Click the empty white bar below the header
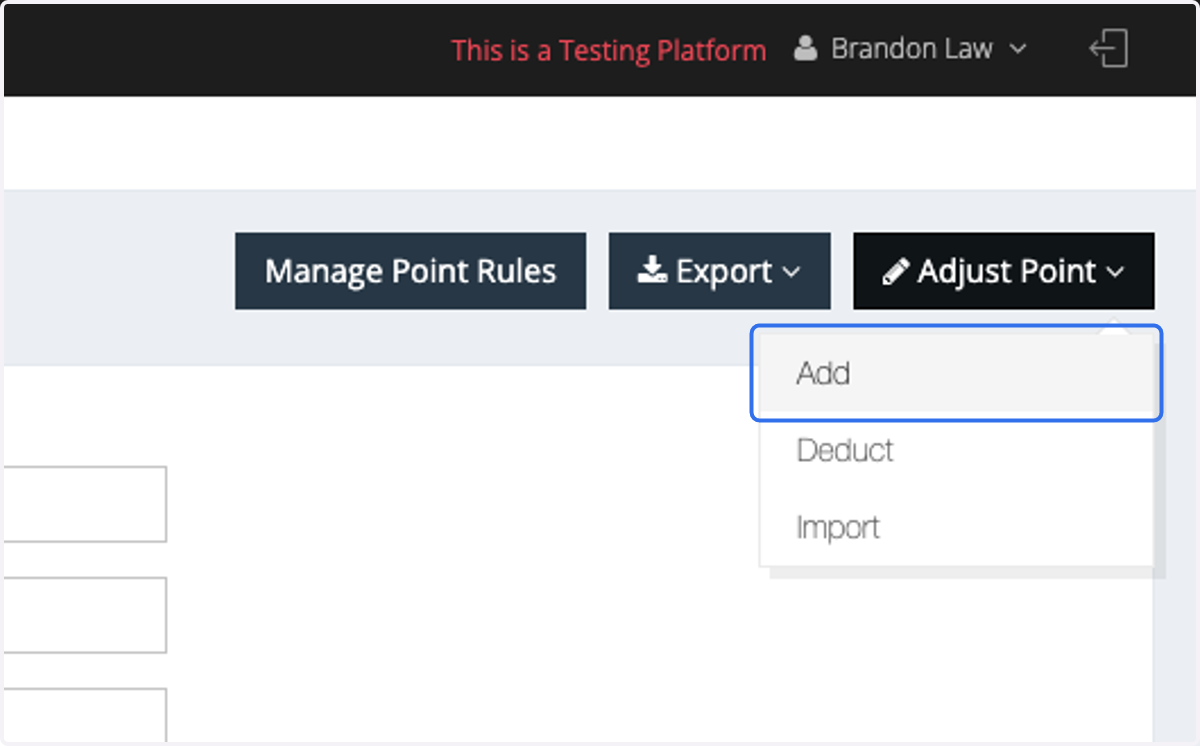Screen dimensions: 1200x746 600,143
